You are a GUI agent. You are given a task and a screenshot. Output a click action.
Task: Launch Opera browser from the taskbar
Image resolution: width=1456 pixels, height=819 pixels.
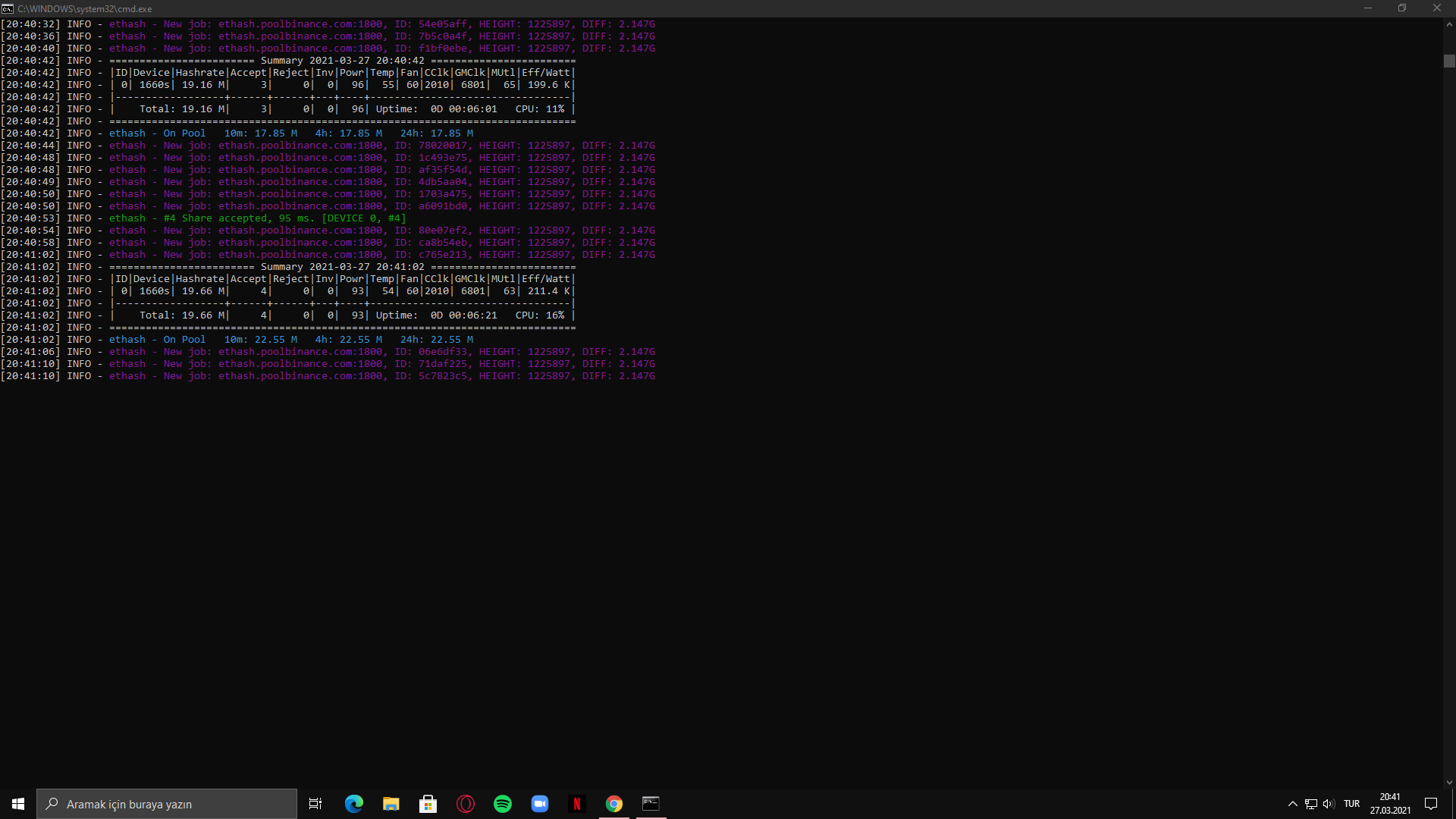click(x=465, y=804)
